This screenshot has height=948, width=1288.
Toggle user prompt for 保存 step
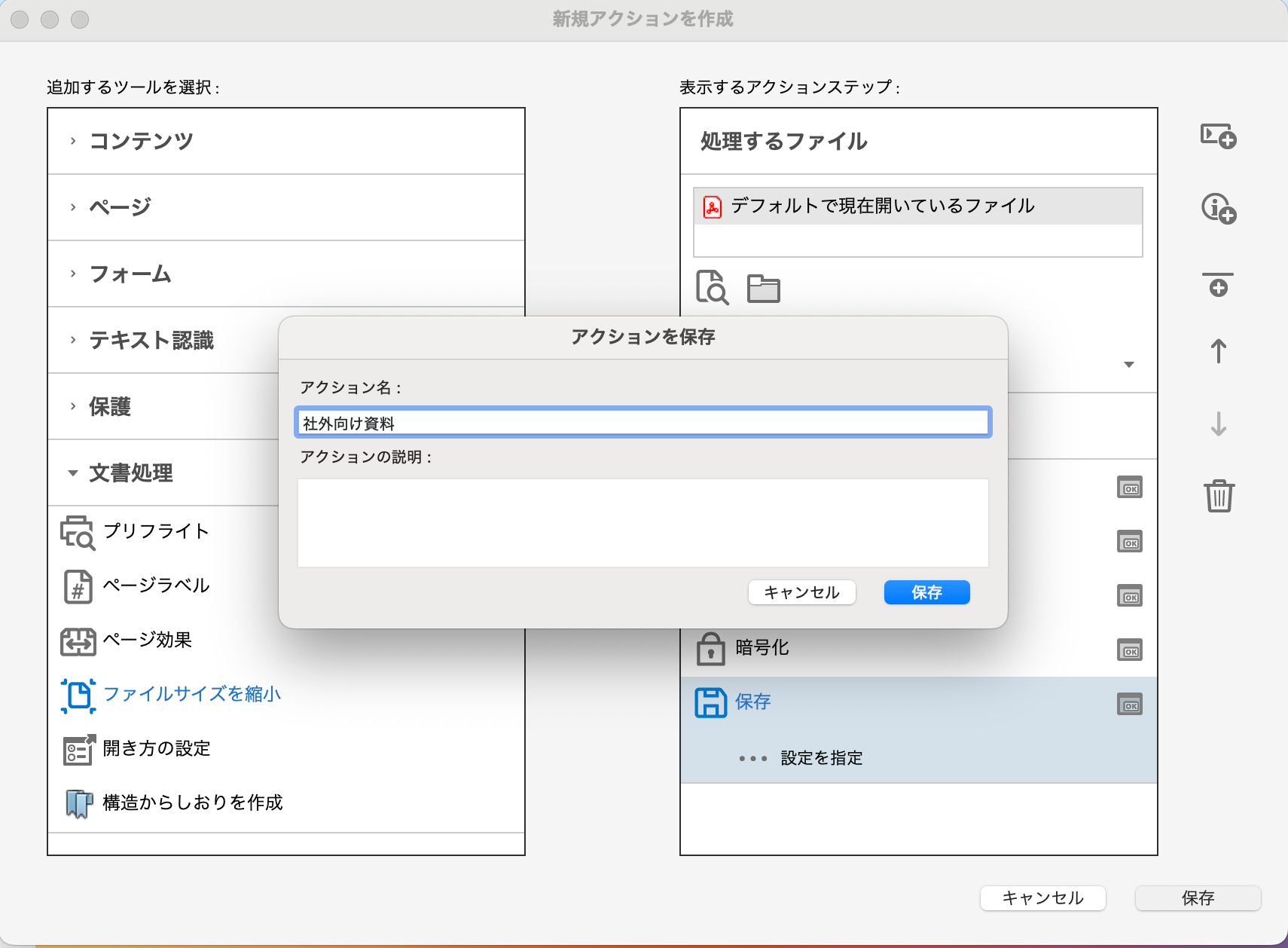coord(1129,705)
